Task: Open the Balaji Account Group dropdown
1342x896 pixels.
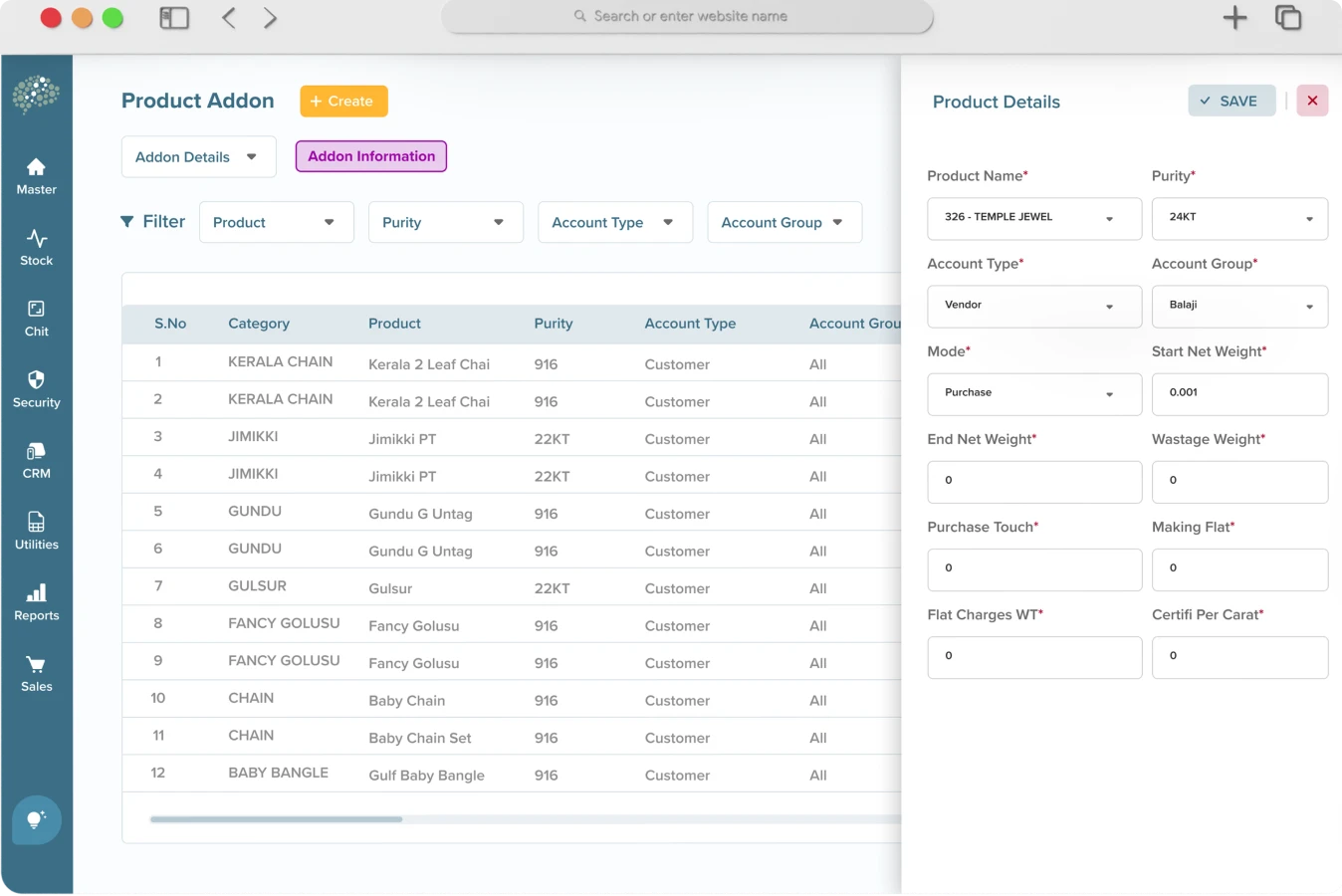Action: point(1239,306)
